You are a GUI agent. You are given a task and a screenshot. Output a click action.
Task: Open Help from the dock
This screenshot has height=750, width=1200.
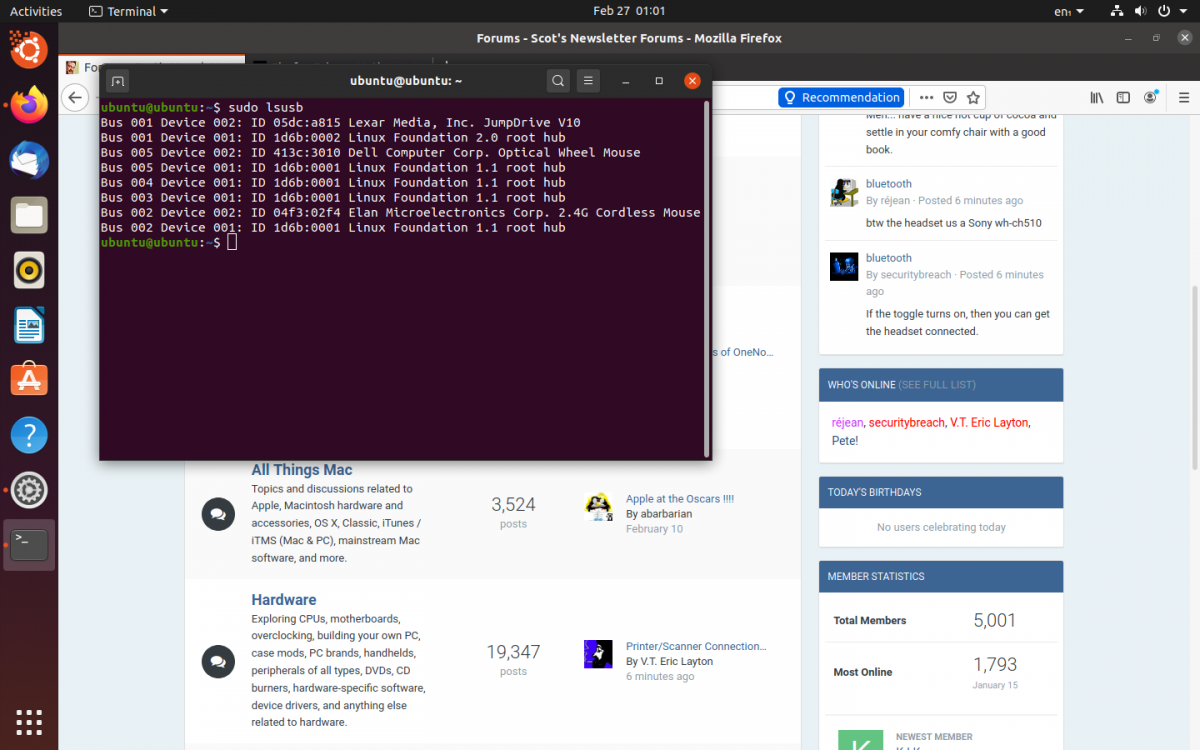pos(29,435)
